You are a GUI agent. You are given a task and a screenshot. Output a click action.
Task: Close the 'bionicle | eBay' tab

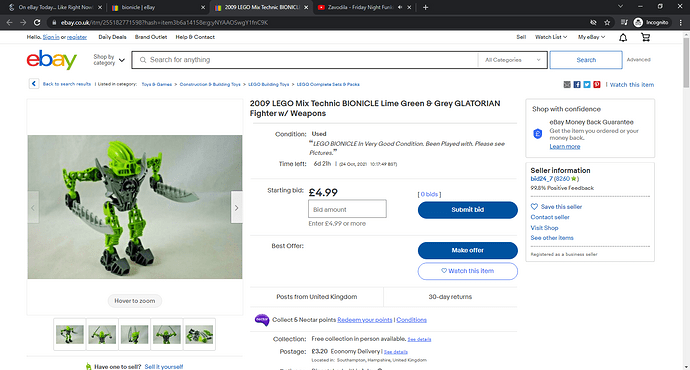(203, 7)
